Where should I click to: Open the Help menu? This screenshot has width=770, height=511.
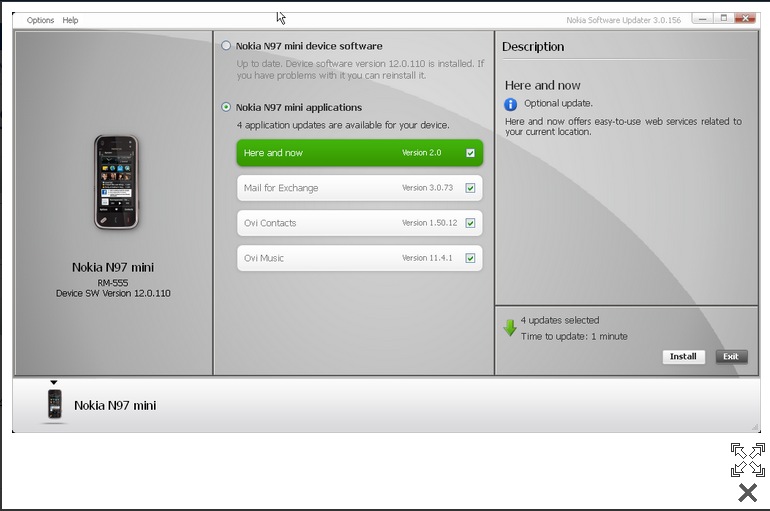point(70,20)
